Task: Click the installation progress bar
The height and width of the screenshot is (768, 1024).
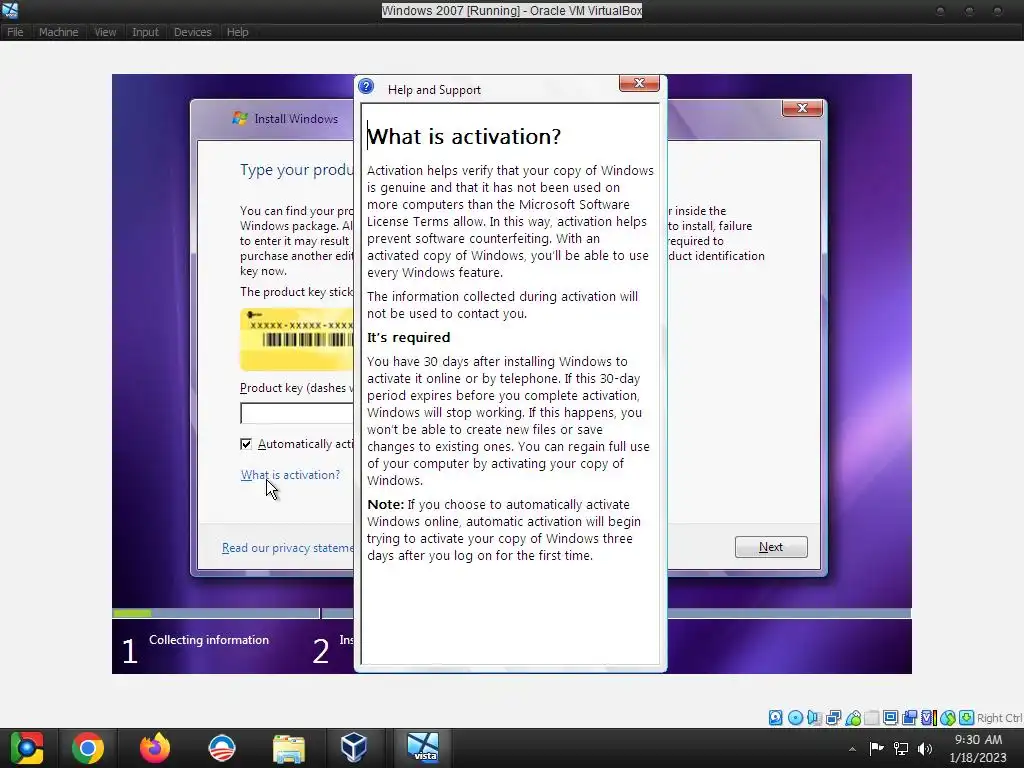Action: click(x=512, y=613)
